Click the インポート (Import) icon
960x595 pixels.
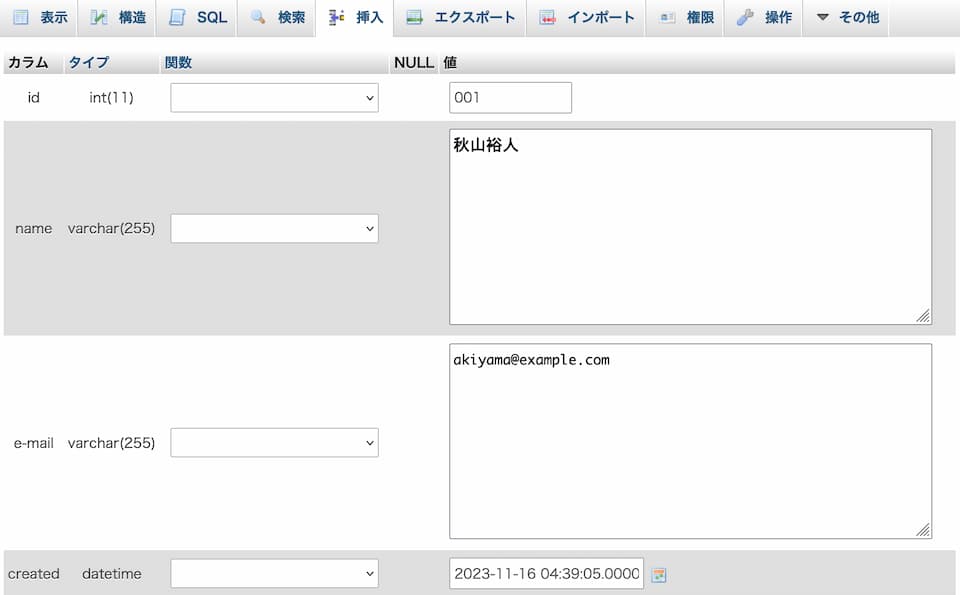point(547,18)
